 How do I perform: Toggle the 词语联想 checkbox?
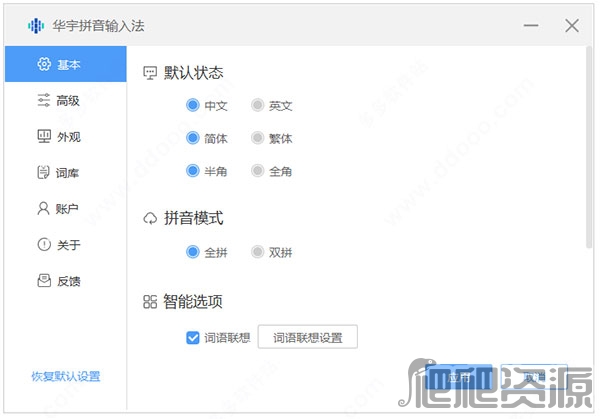[x=192, y=337]
